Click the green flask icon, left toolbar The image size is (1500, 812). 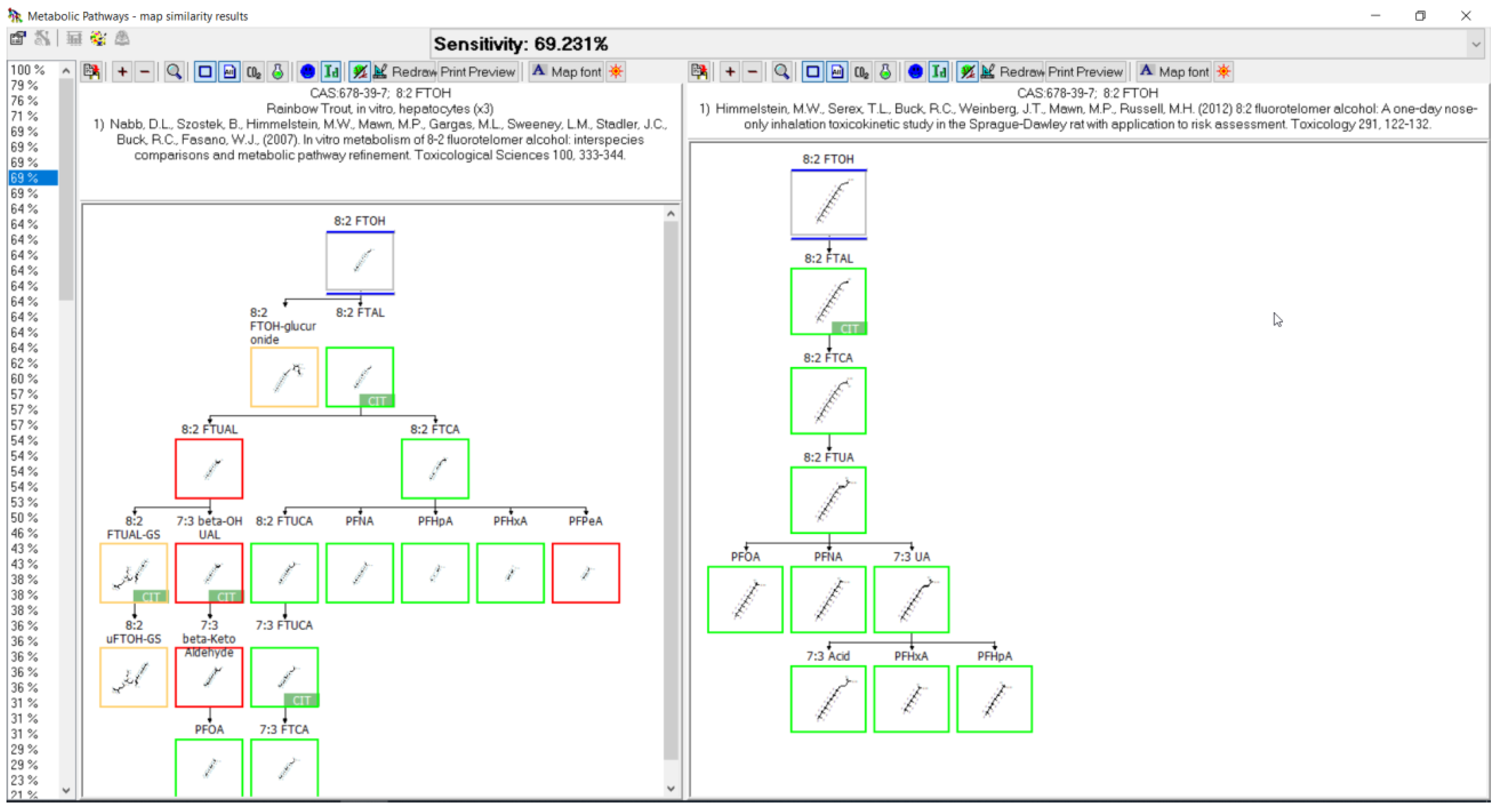click(x=278, y=72)
